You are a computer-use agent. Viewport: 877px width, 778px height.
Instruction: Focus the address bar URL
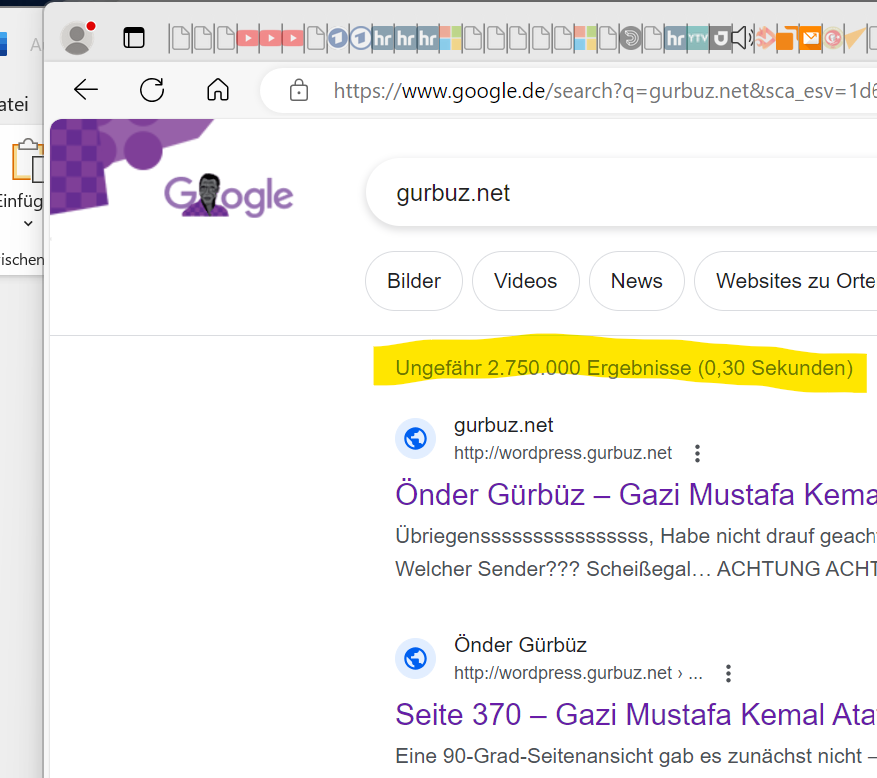604,90
